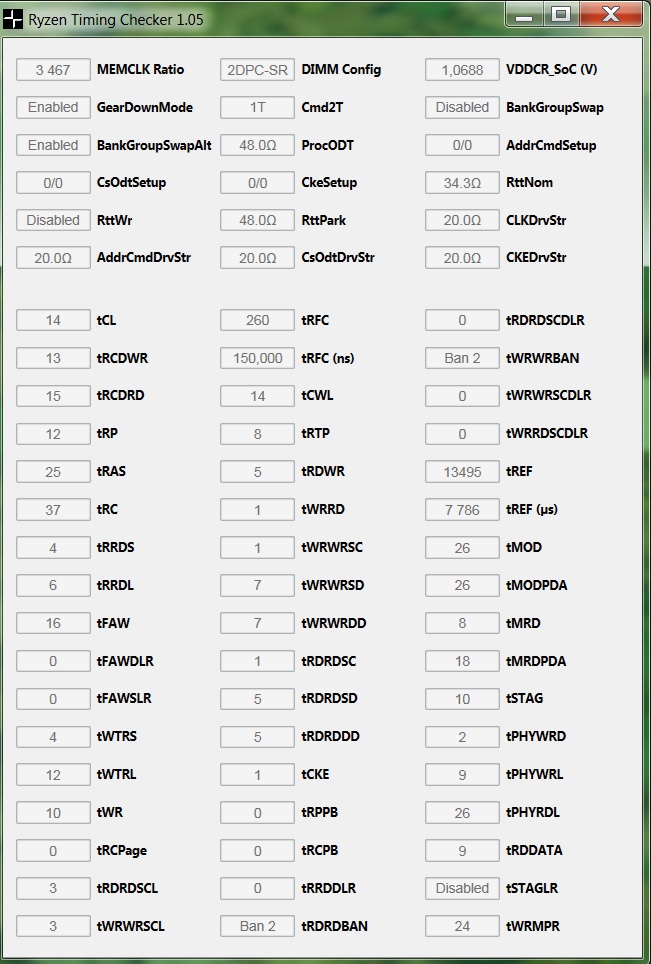The height and width of the screenshot is (964, 651).
Task: Click the ProcODT 48.0Ω field
Action: [x=258, y=146]
